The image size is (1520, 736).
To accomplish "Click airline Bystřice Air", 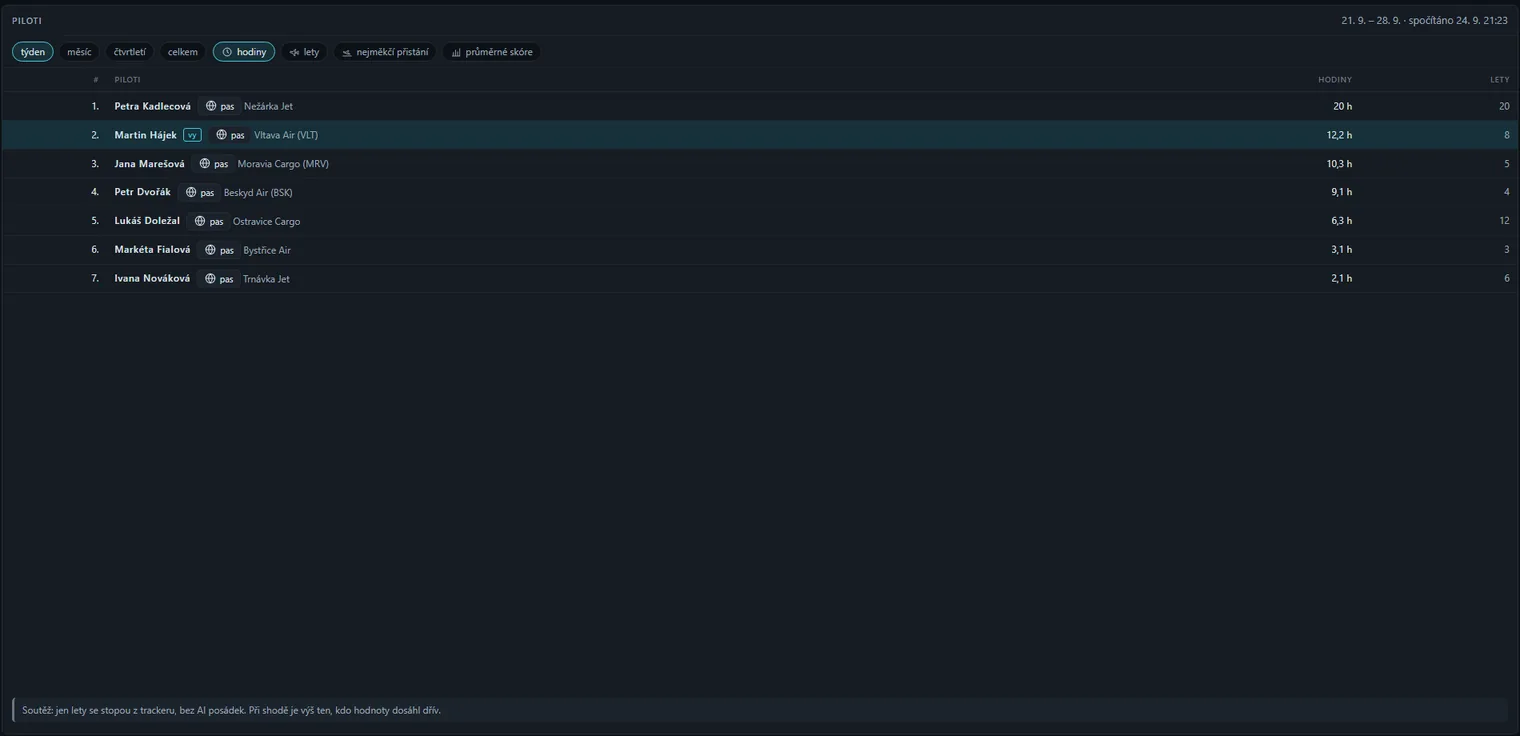I will [x=267, y=250].
